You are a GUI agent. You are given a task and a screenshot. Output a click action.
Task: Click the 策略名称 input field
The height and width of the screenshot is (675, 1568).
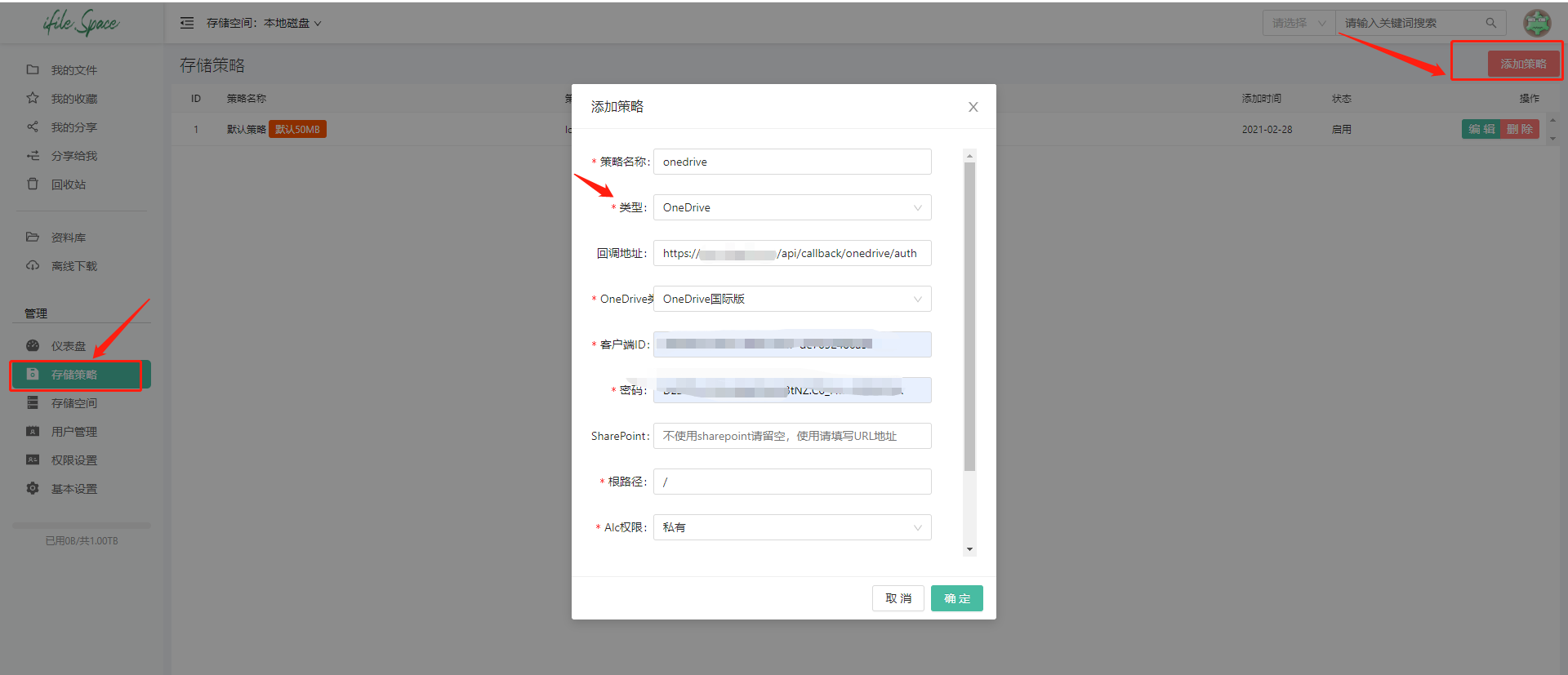click(791, 162)
